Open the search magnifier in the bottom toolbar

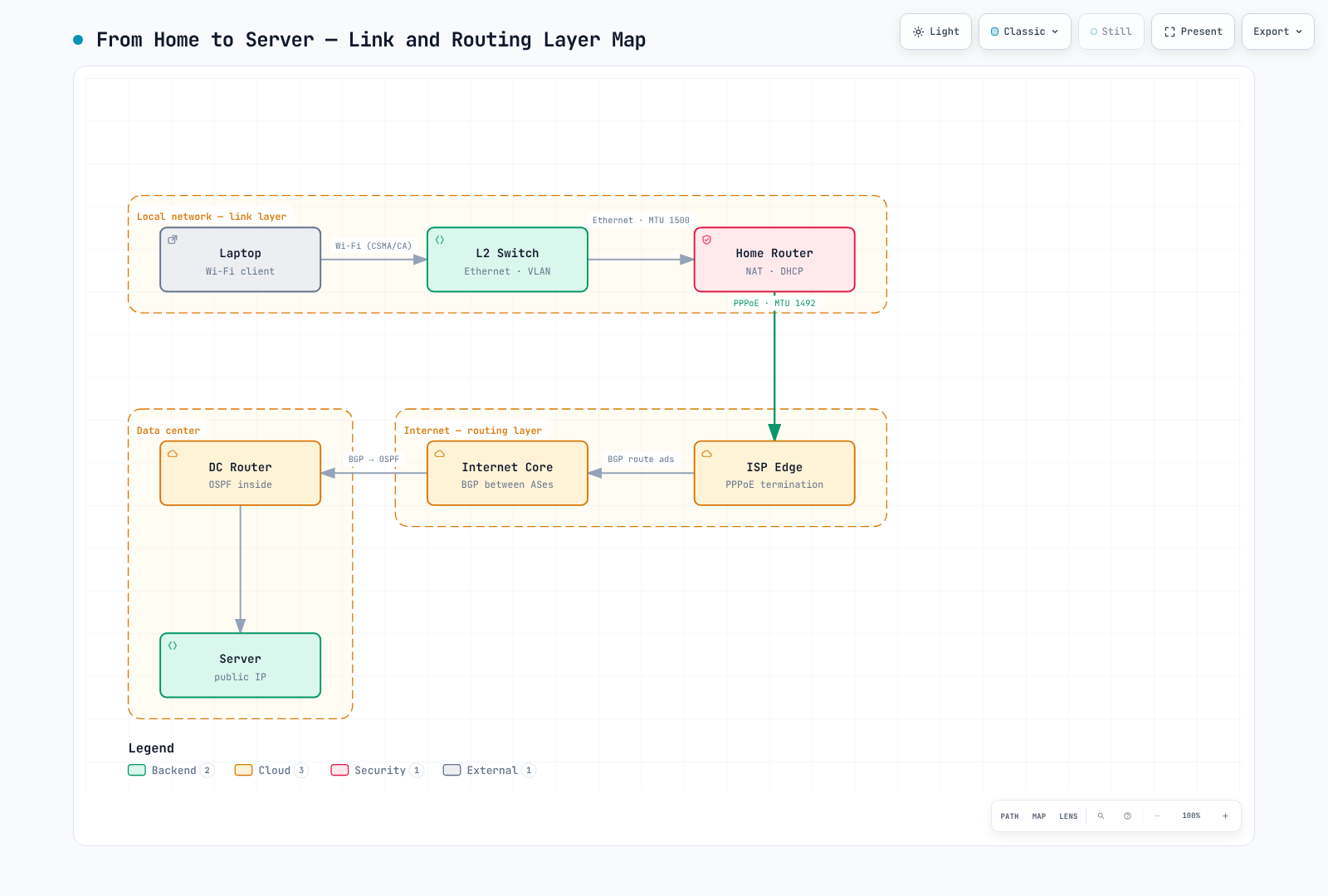1101,816
